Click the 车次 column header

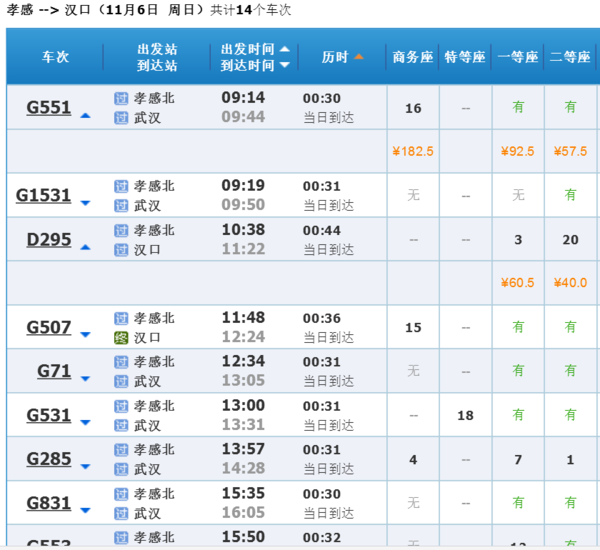pyautogui.click(x=55, y=57)
